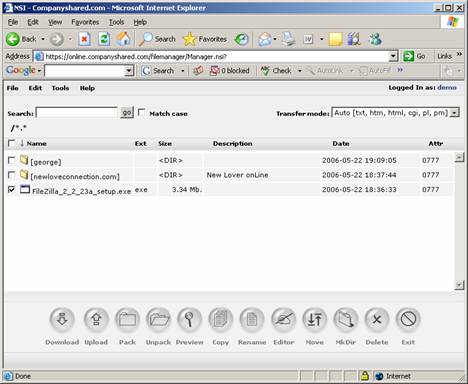Open the browser Favorites menu

point(85,22)
